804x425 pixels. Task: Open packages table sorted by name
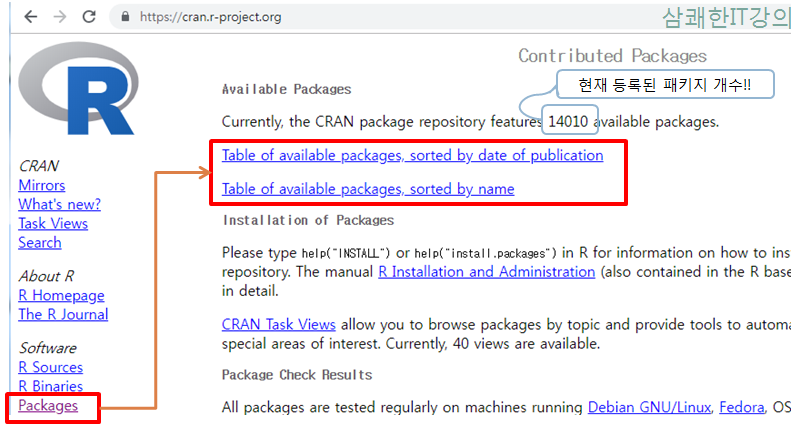pos(368,189)
